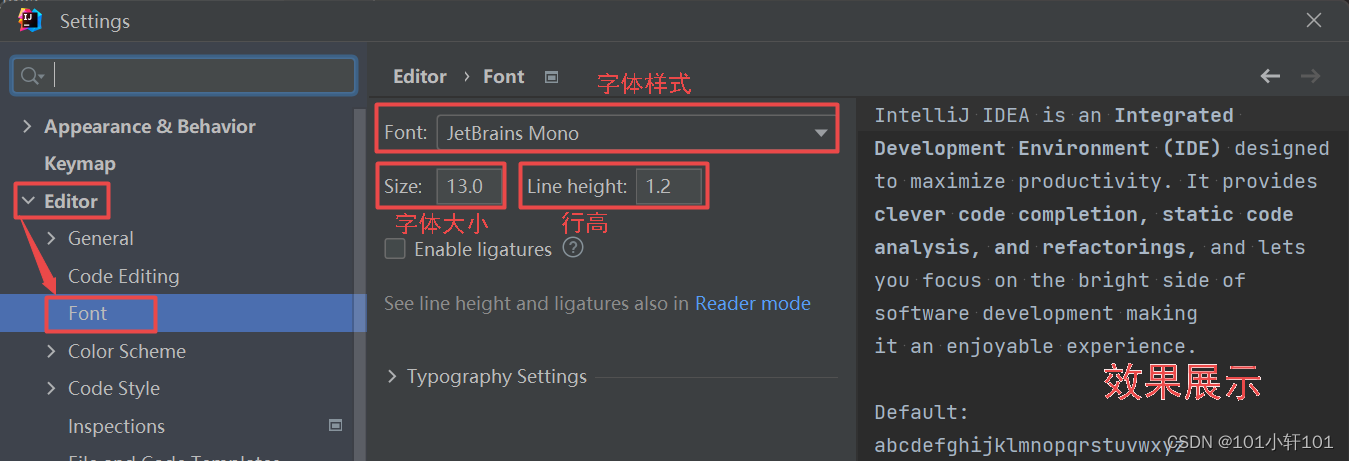Expand the General node
Viewport: 1349px width, 461px height.
click(x=51, y=239)
